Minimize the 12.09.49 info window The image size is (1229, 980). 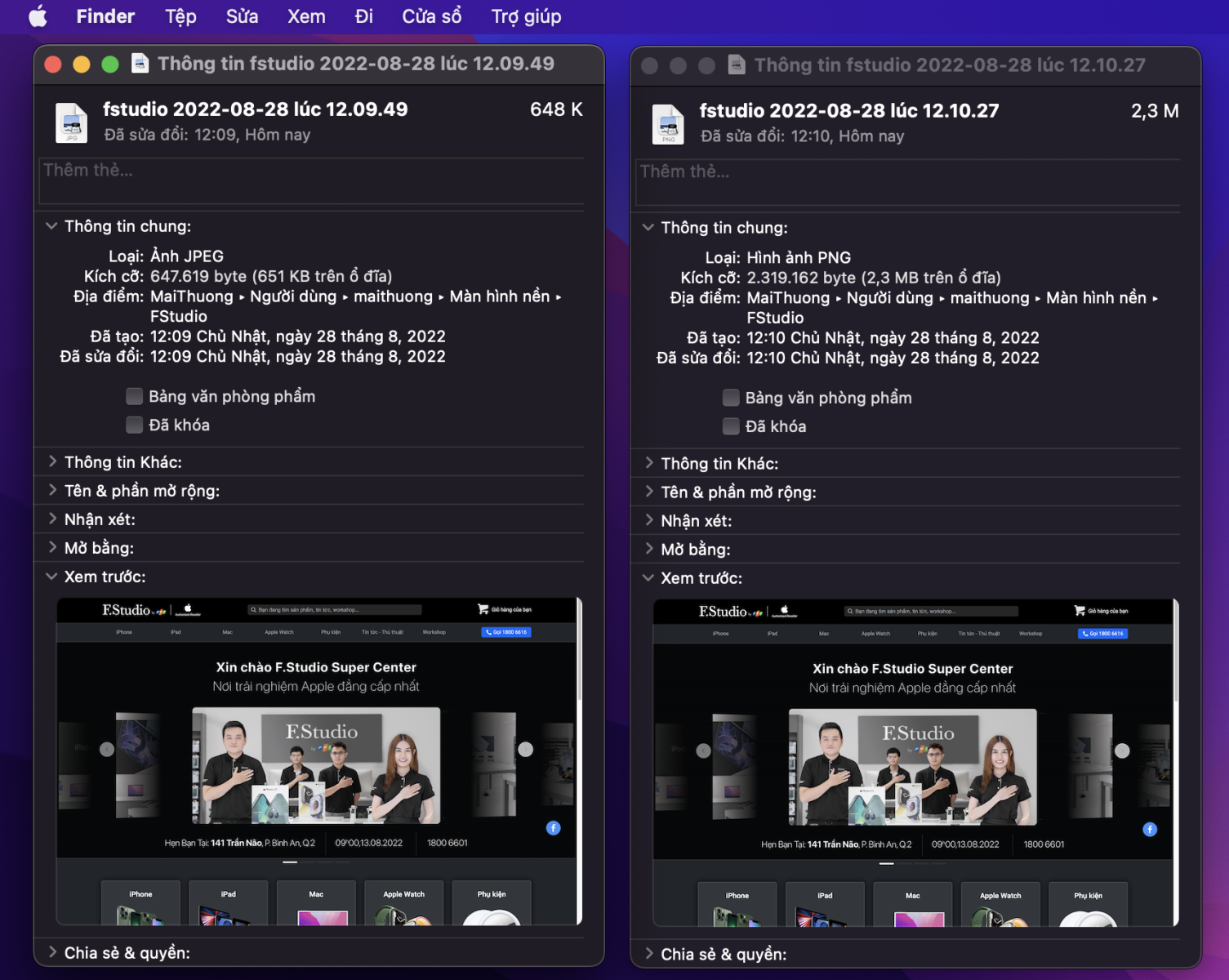click(x=82, y=65)
